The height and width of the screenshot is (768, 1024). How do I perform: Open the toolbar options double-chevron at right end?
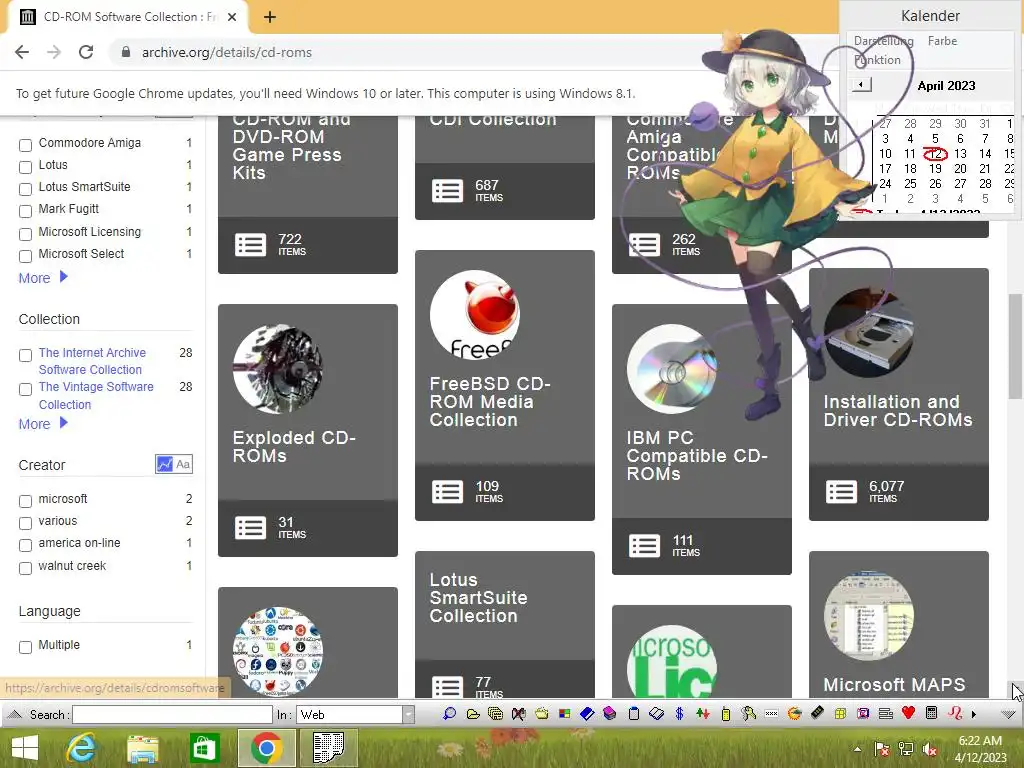click(x=1008, y=714)
